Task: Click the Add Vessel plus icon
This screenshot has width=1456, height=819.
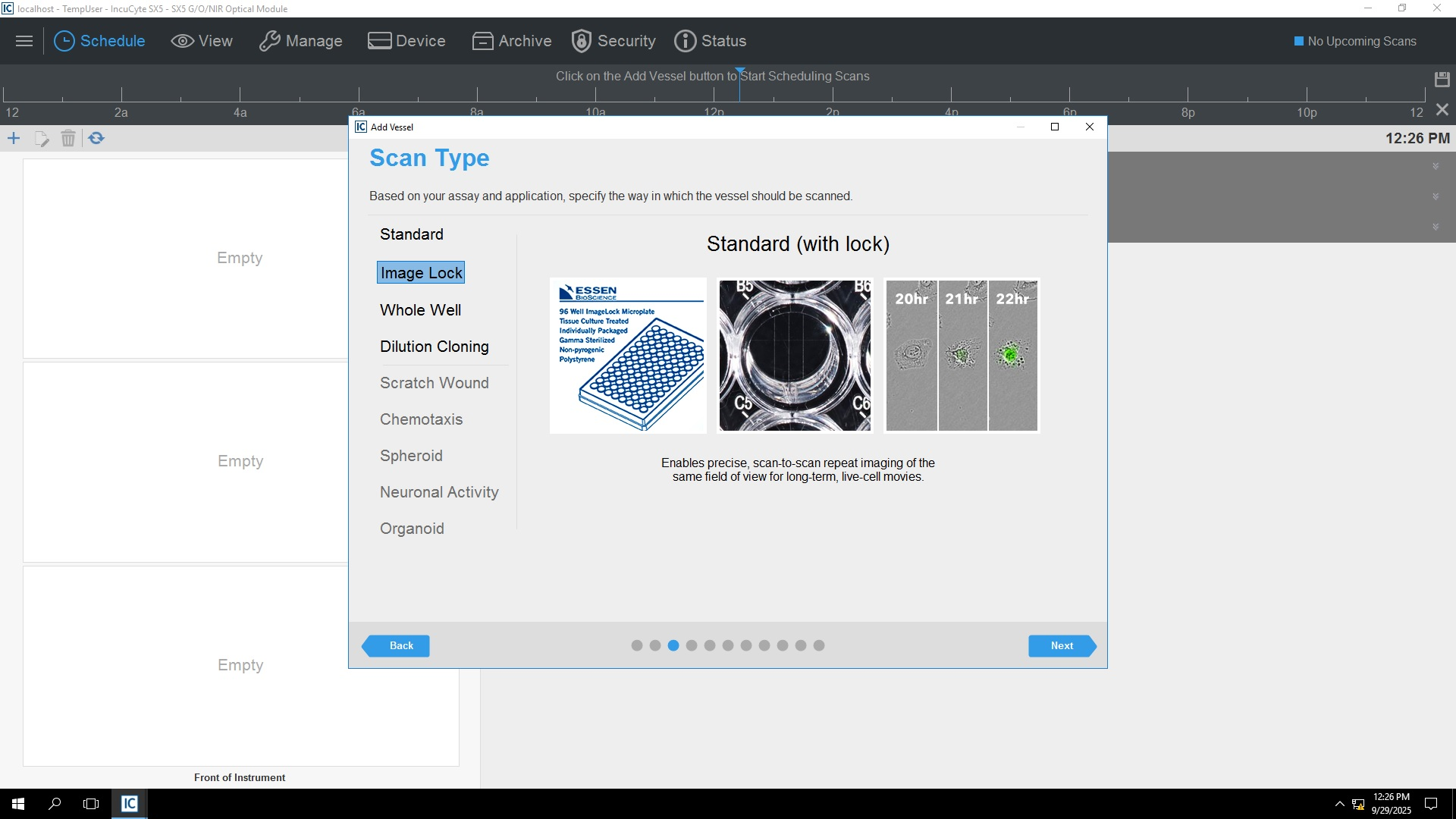Action: pos(14,138)
